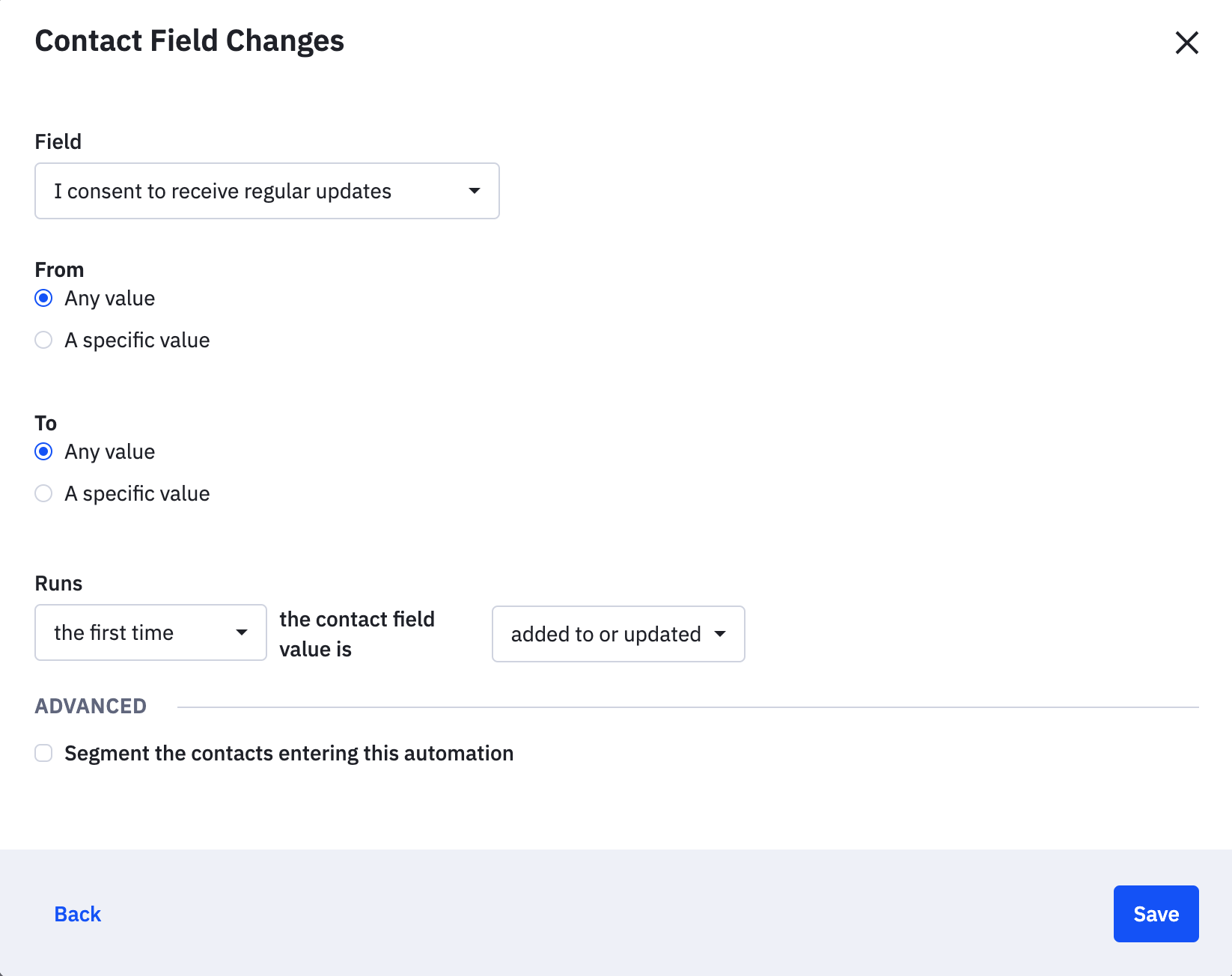Viewport: 1232px width, 976px height.
Task: Expand the 'added to or updated' dropdown
Action: pos(618,634)
